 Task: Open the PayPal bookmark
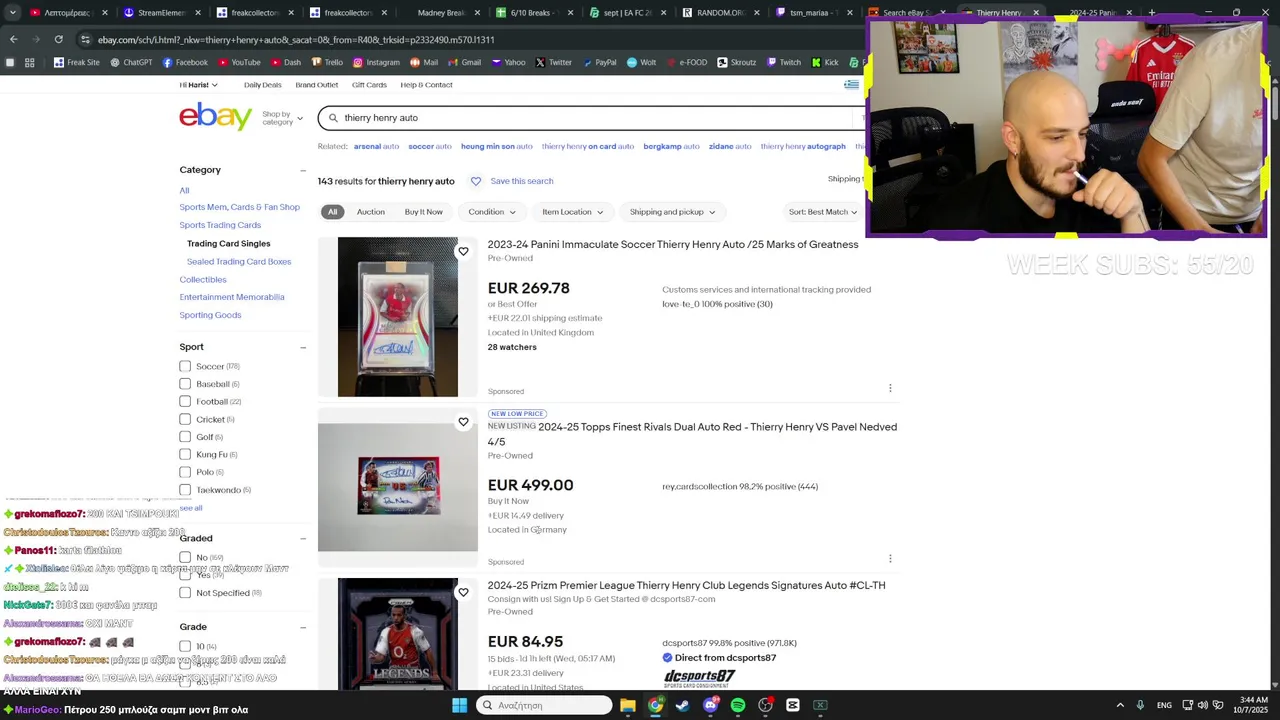598,62
